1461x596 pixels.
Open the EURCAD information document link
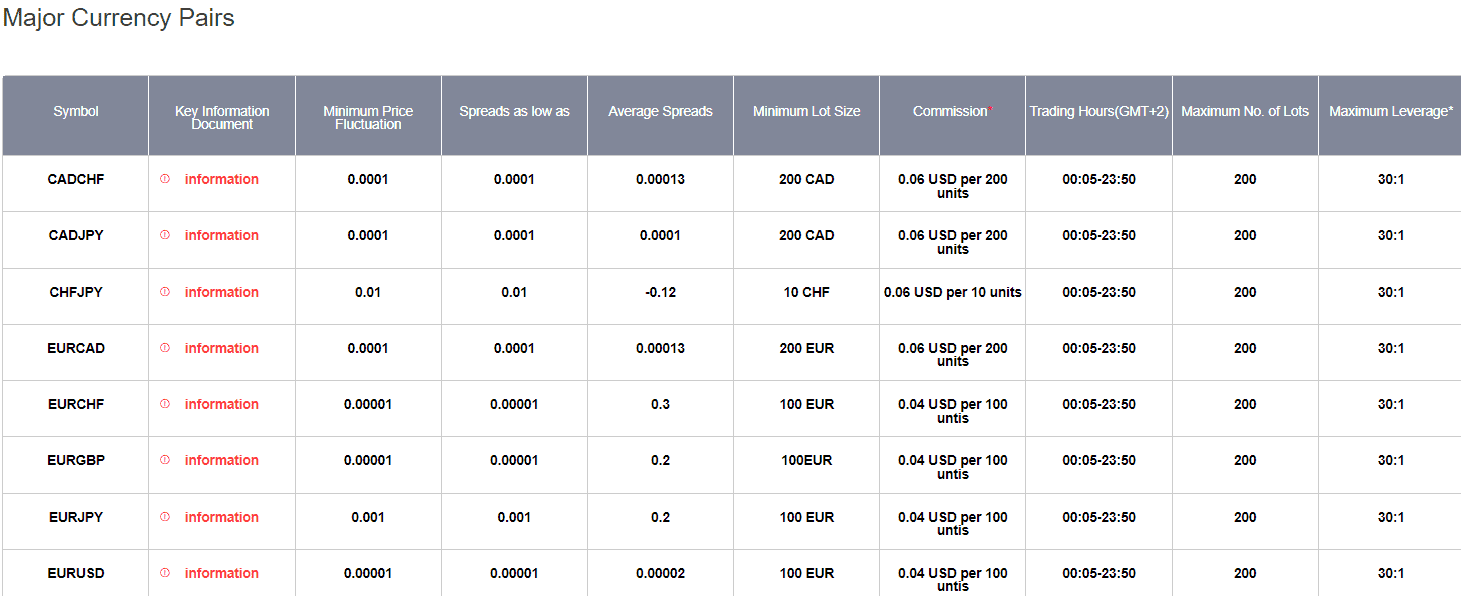pos(222,348)
